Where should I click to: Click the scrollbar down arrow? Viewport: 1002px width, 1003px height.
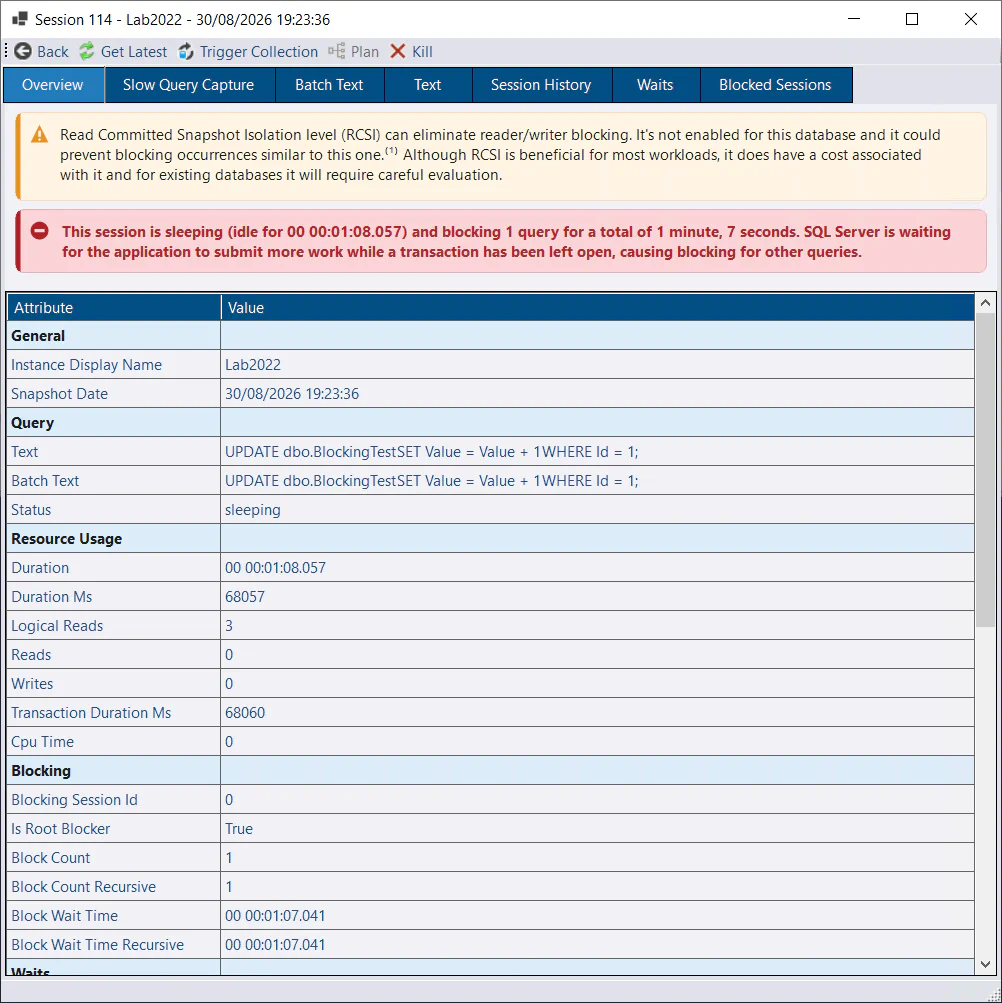pyautogui.click(x=985, y=964)
